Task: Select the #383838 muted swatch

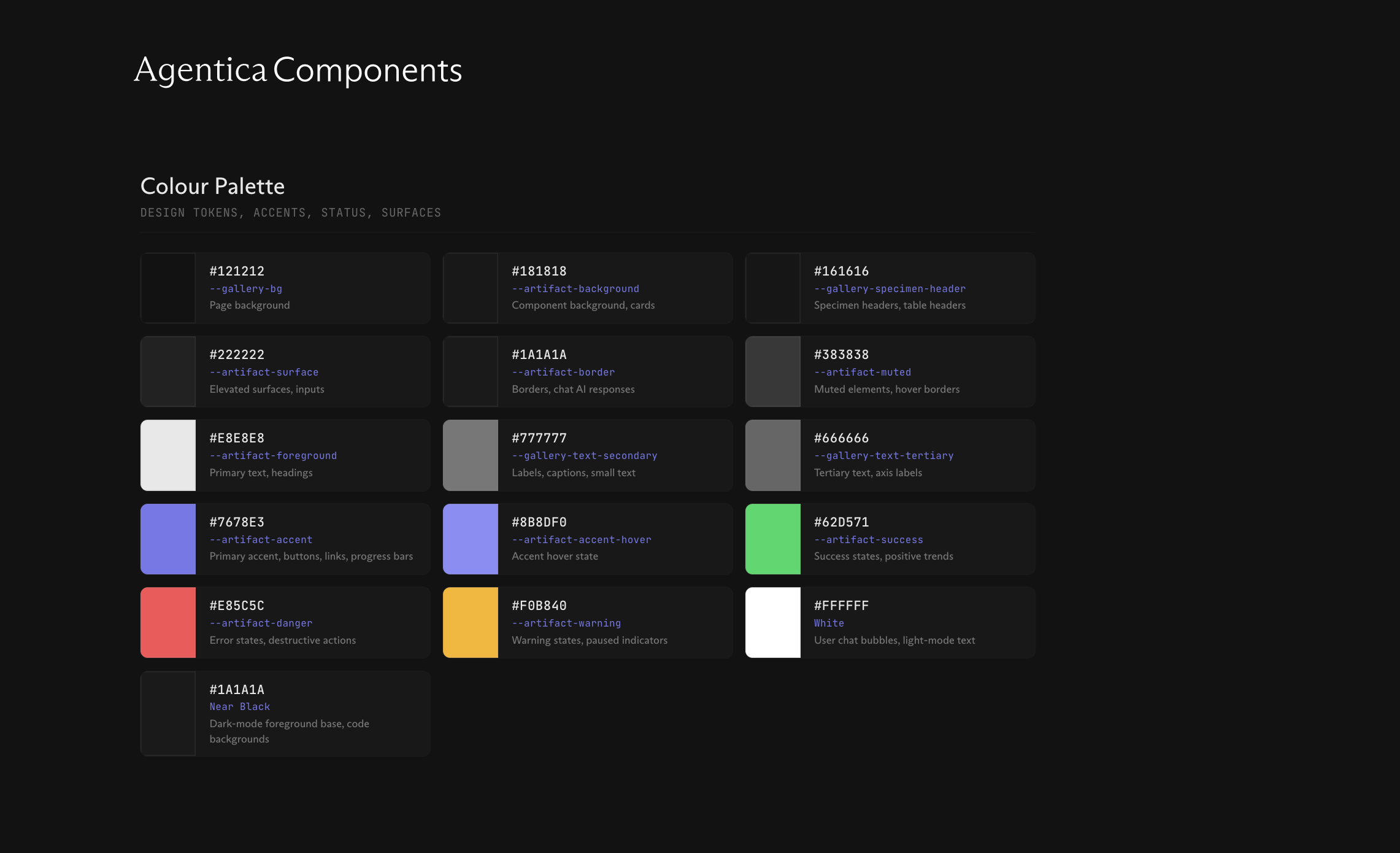Action: (x=772, y=371)
